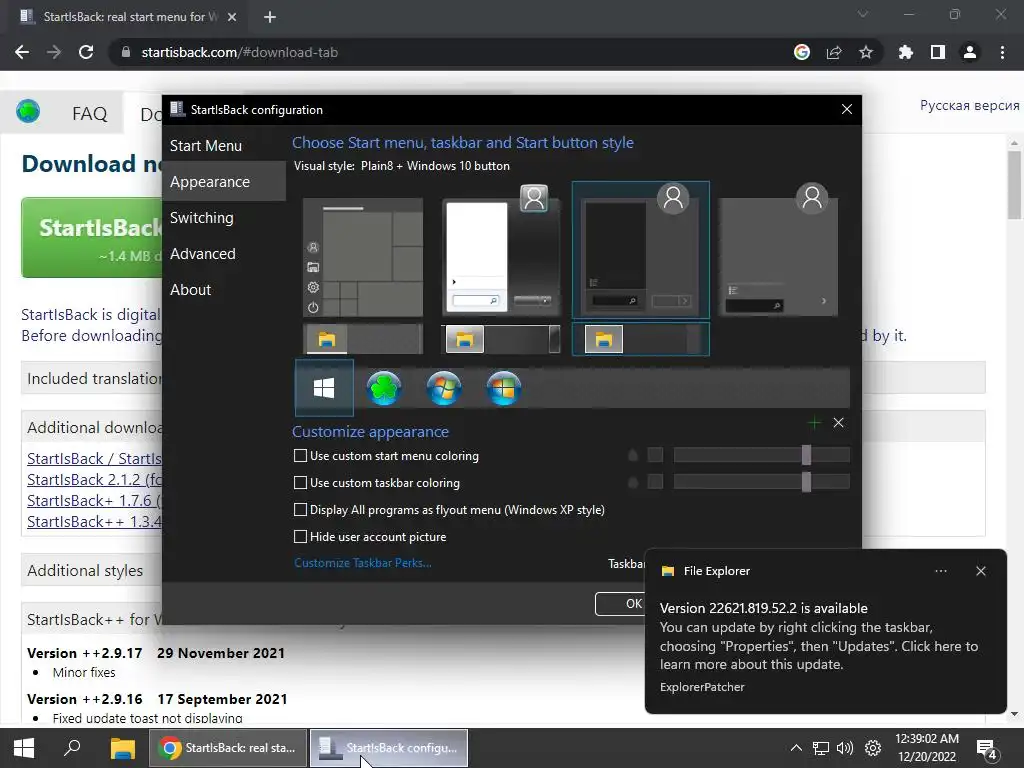
Task: Open the ExplorerPatcher update notification message
Action: pyautogui.click(x=819, y=637)
